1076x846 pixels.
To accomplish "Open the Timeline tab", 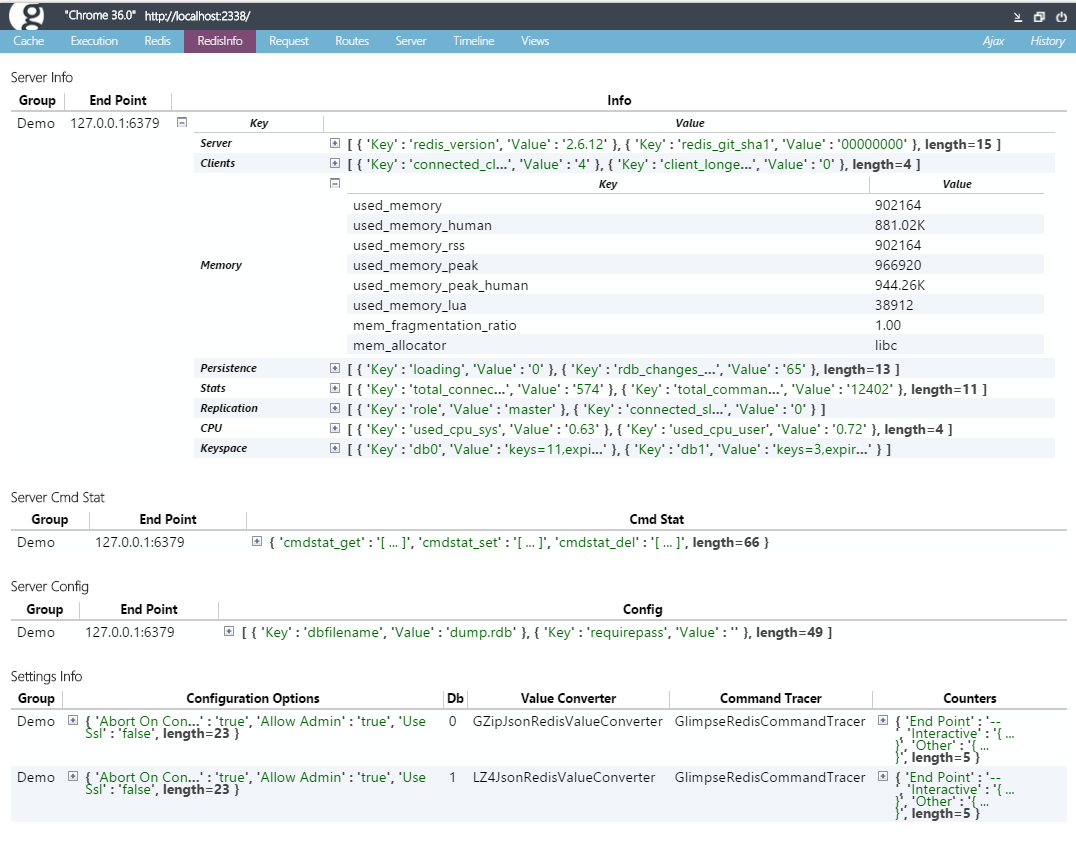I will [x=473, y=41].
